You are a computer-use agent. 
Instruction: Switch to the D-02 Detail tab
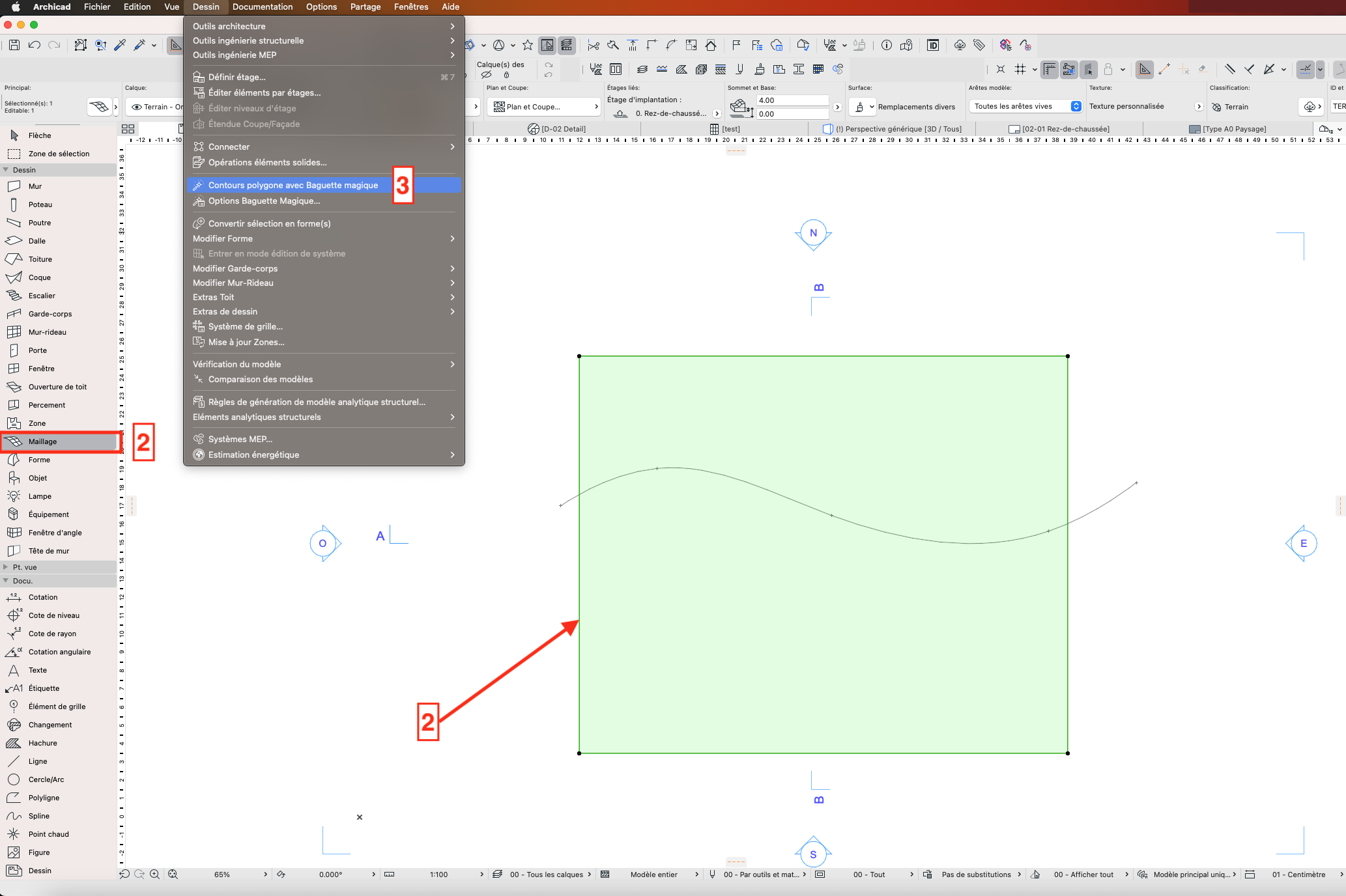pyautogui.click(x=557, y=129)
